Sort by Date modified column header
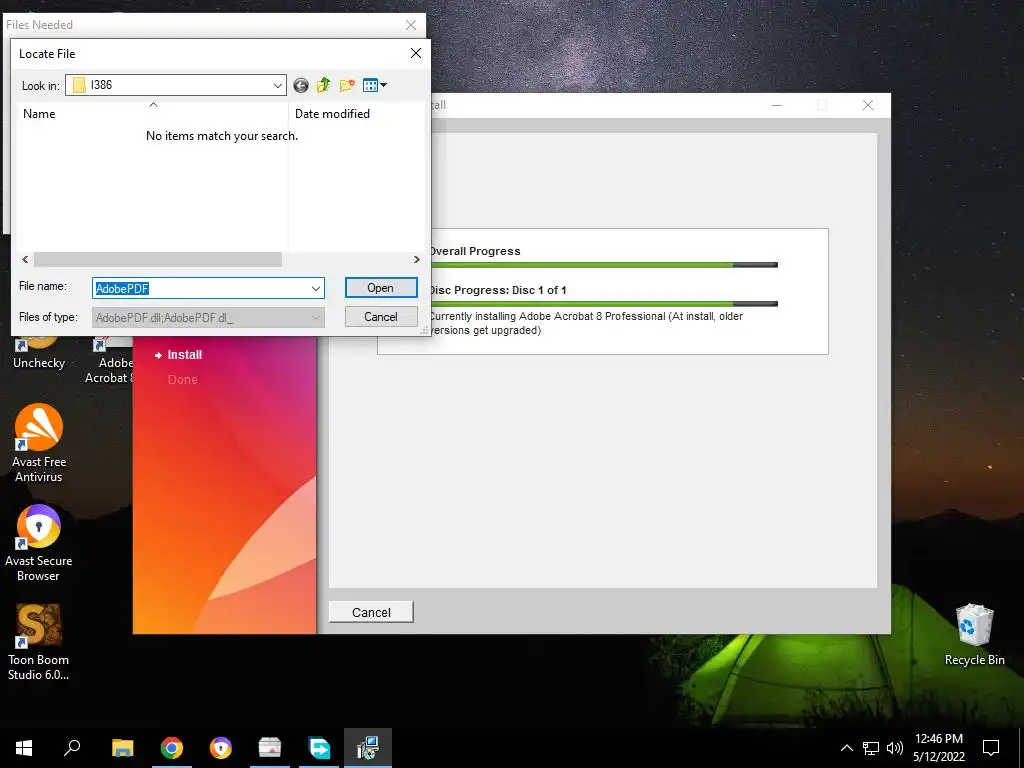Screen dimensions: 1024x768 pos(332,114)
